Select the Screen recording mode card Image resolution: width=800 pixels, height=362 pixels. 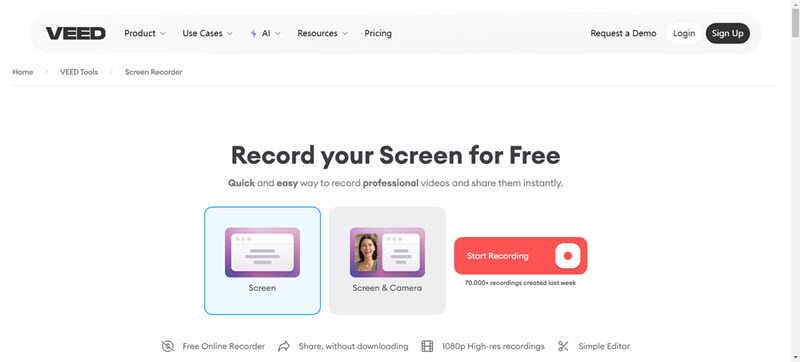(262, 261)
